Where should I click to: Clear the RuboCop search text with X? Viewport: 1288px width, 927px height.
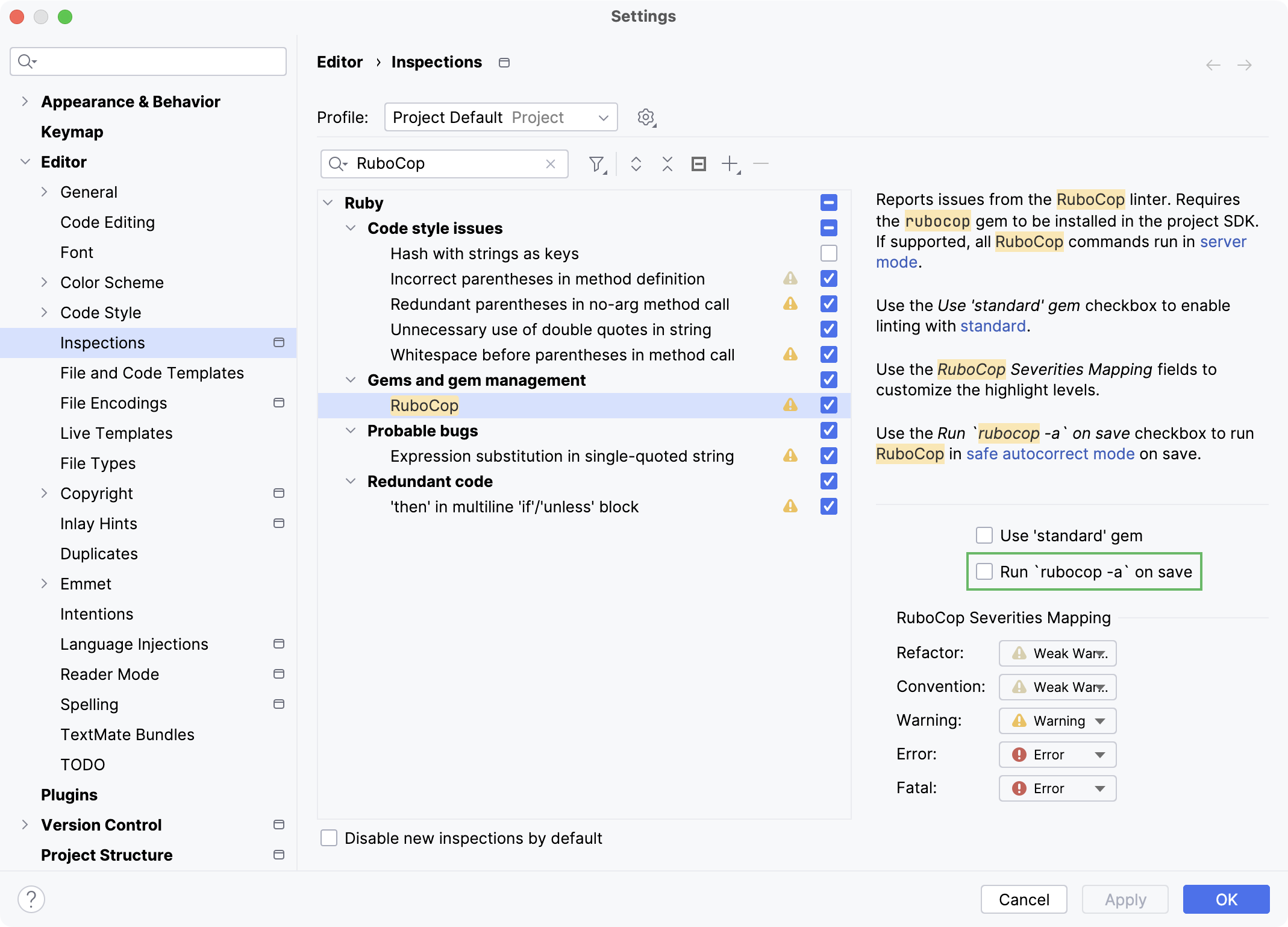click(x=550, y=164)
